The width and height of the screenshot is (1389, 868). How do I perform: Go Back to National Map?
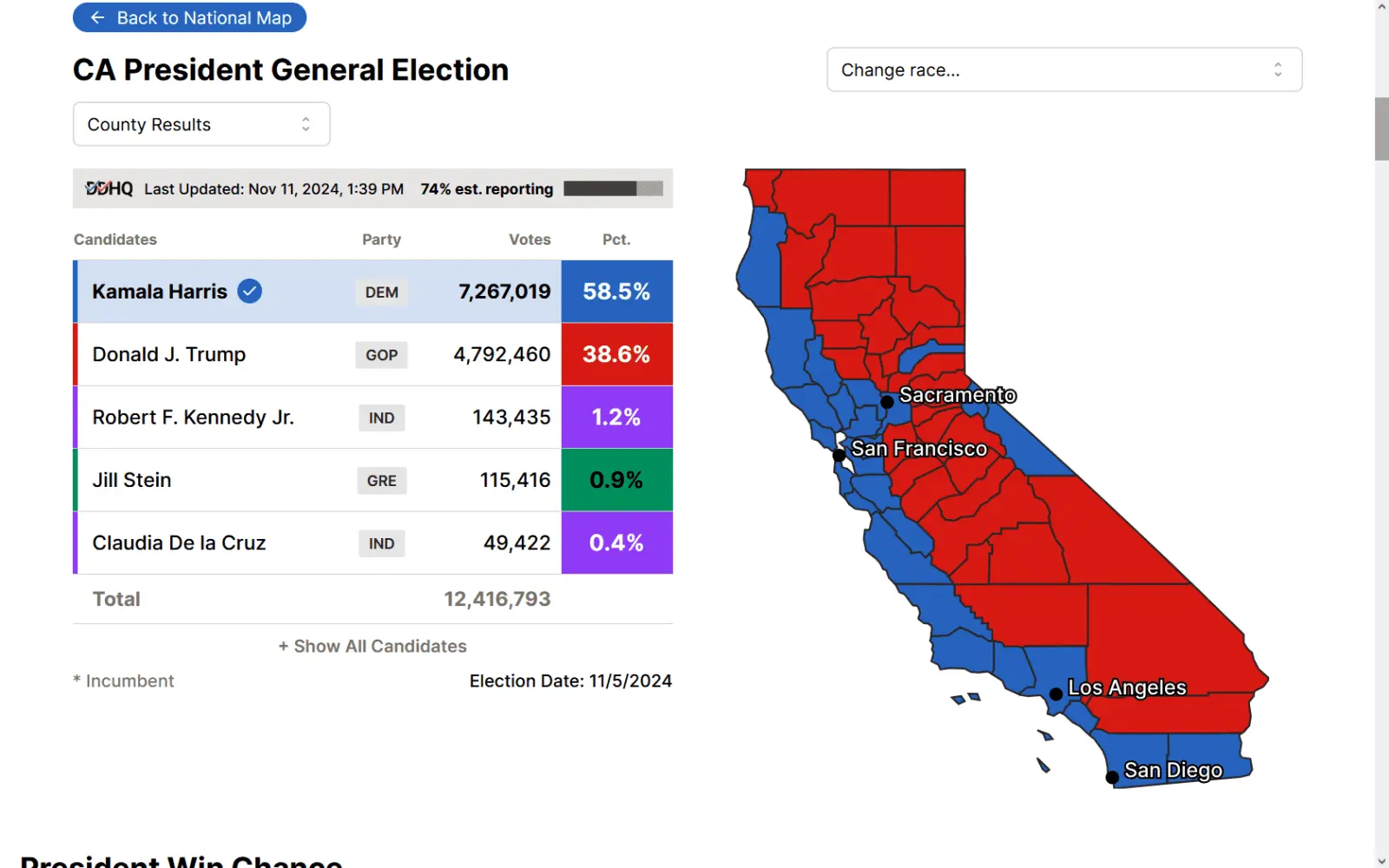(190, 18)
